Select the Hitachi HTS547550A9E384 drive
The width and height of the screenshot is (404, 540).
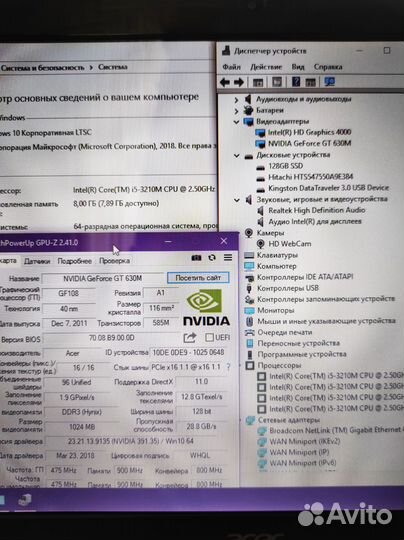coord(311,177)
